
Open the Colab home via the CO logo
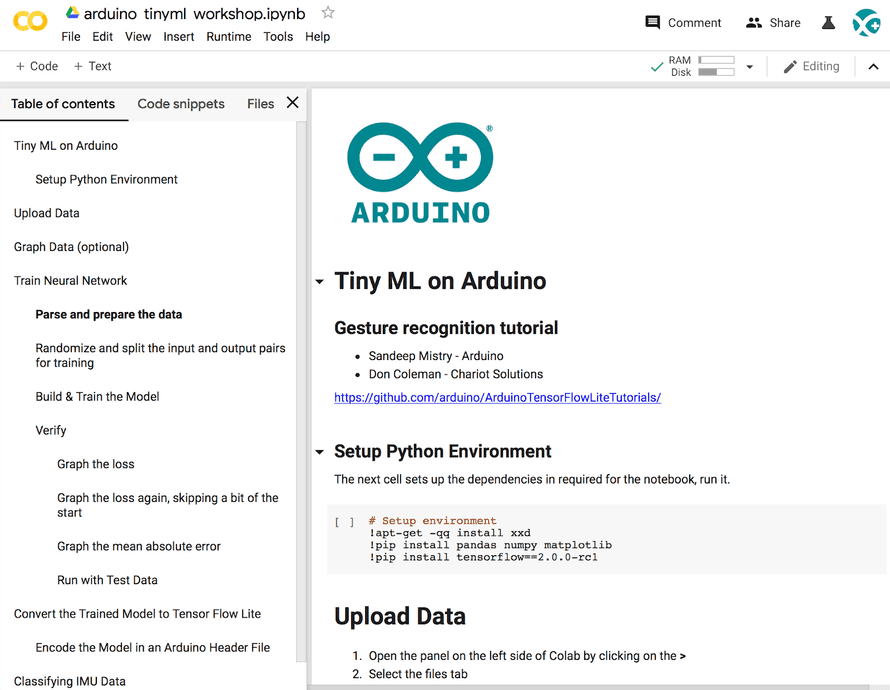(x=29, y=22)
